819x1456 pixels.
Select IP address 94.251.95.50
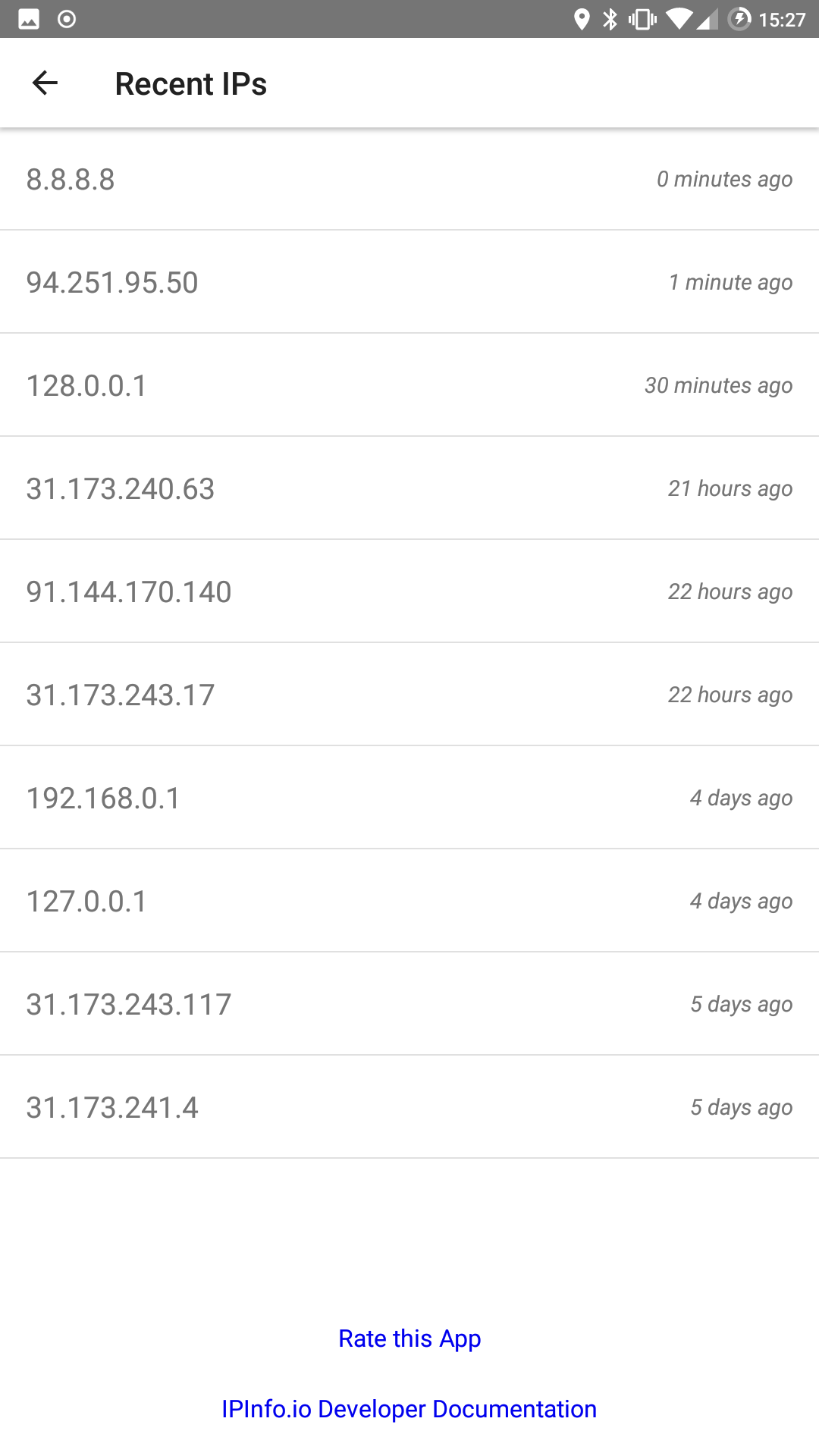(x=409, y=282)
